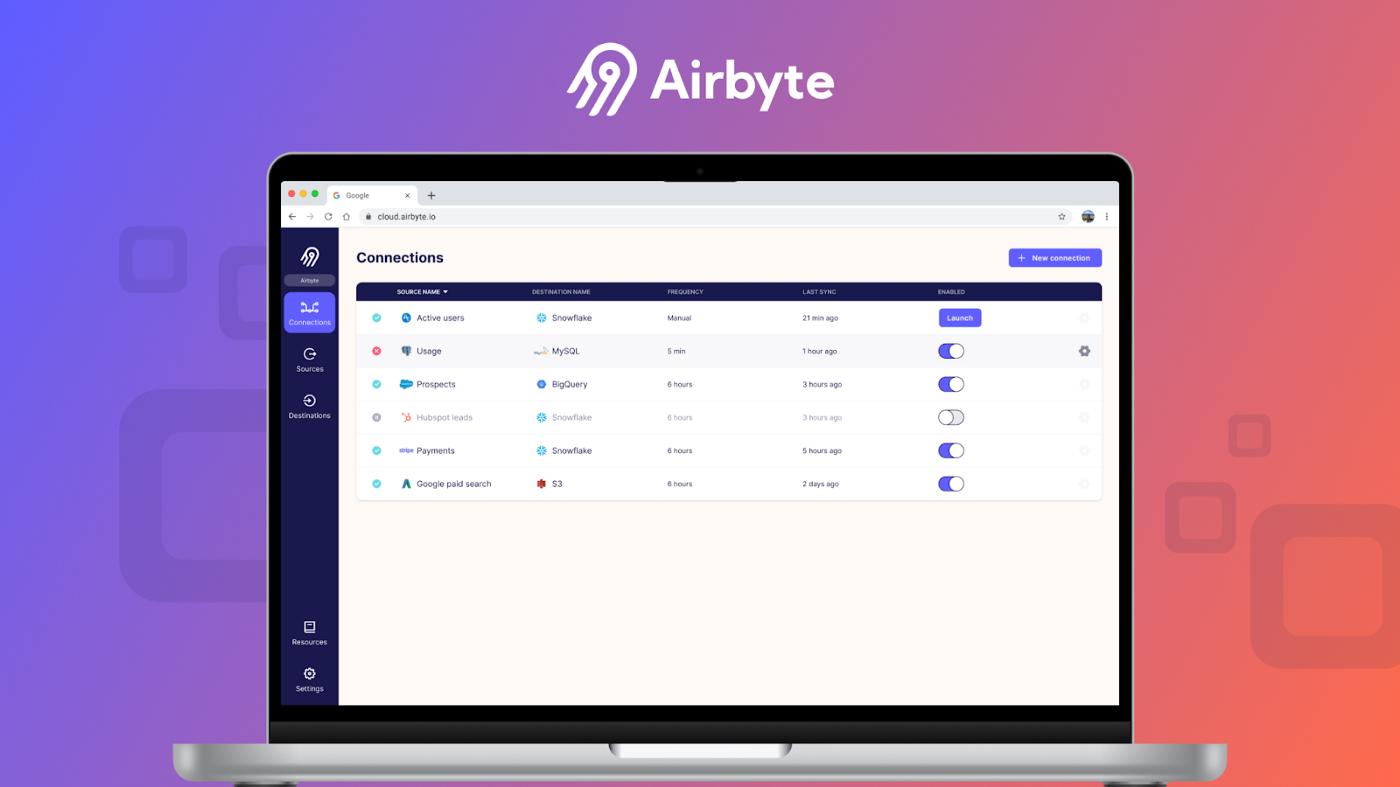Open the Destinations section
1400x787 pixels.
click(x=309, y=405)
